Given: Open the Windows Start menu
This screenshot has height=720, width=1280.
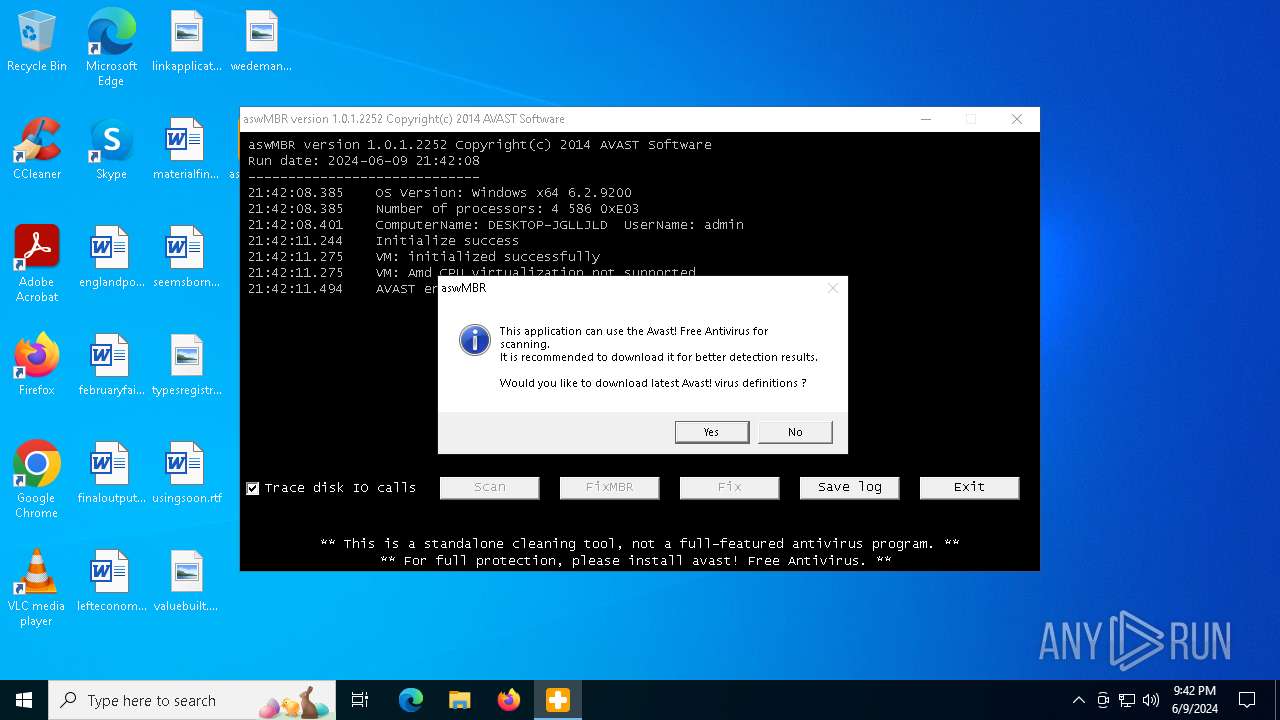Looking at the screenshot, I should pos(24,700).
